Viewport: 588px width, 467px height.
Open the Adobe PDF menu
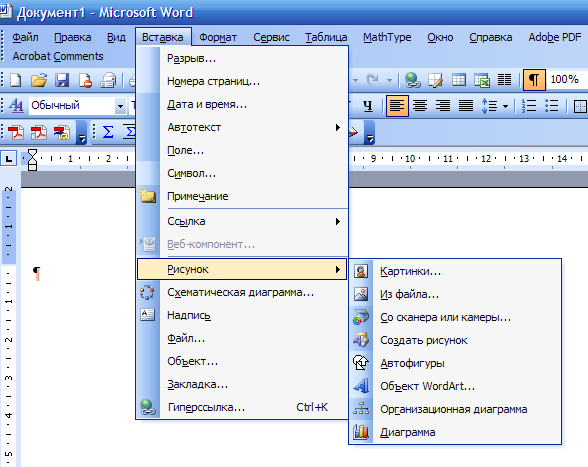[555, 37]
